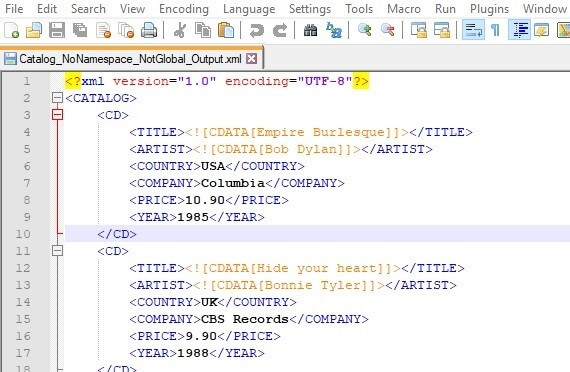The width and height of the screenshot is (570, 372).
Task: Open the Edit menu
Action: coord(47,9)
